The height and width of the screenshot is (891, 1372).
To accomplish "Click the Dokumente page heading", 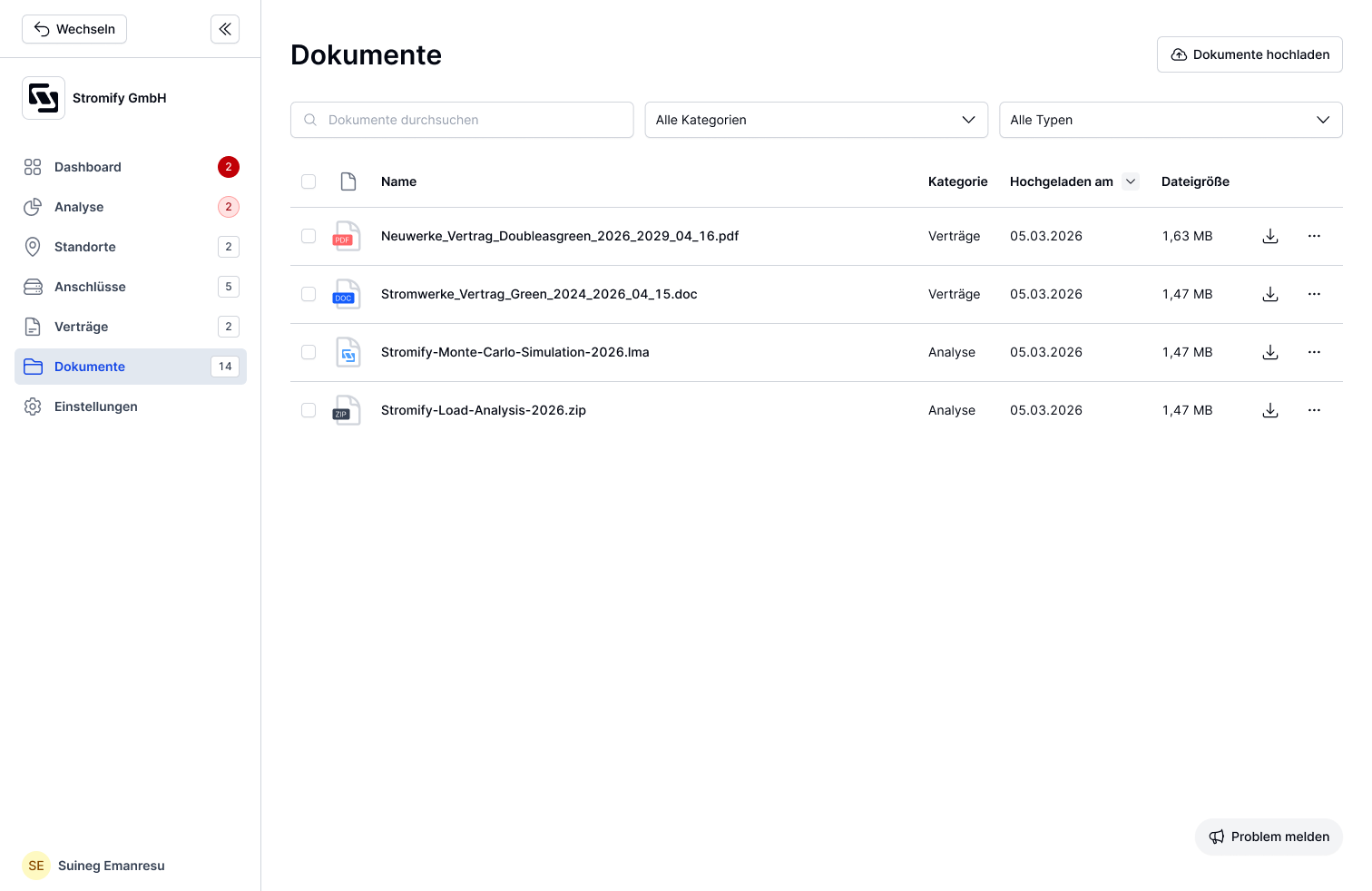I will [x=367, y=54].
